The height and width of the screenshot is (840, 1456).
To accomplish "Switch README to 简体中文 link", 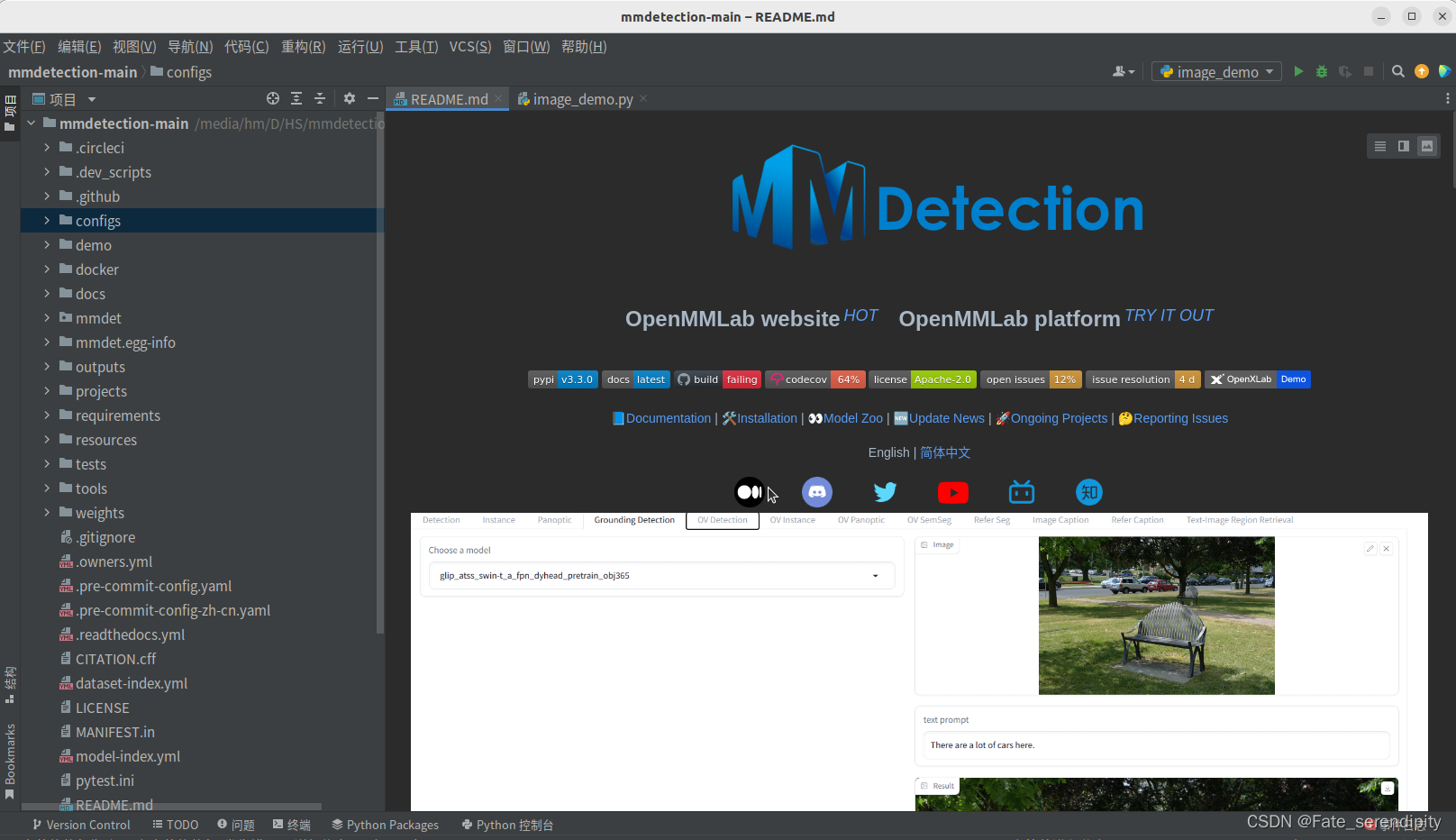I will 945,452.
